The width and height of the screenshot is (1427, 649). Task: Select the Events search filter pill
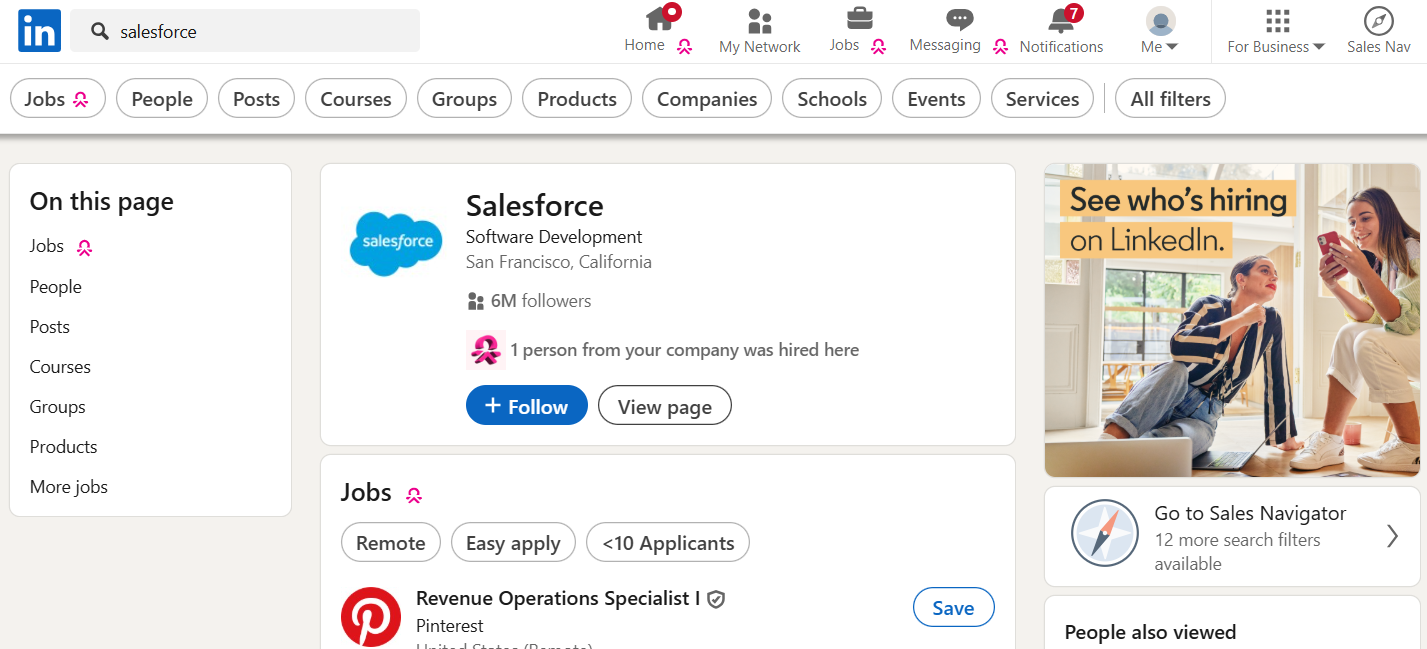tap(936, 99)
